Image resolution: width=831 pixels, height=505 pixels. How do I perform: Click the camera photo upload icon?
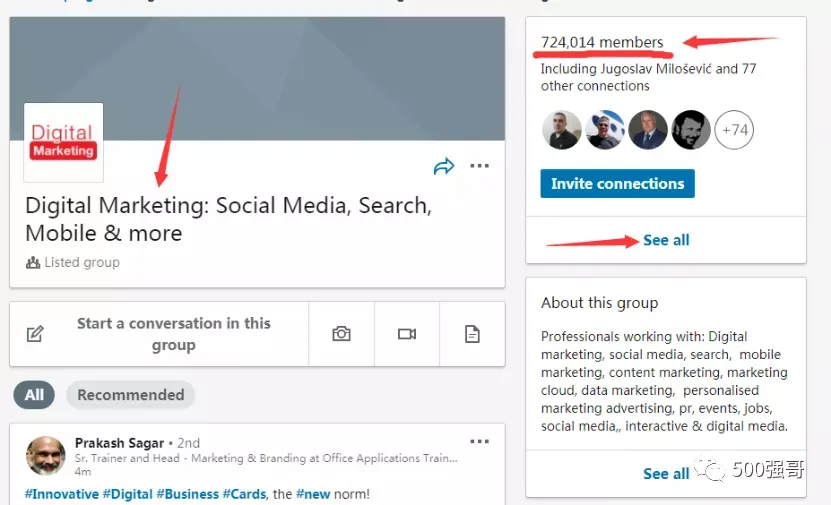click(x=341, y=334)
